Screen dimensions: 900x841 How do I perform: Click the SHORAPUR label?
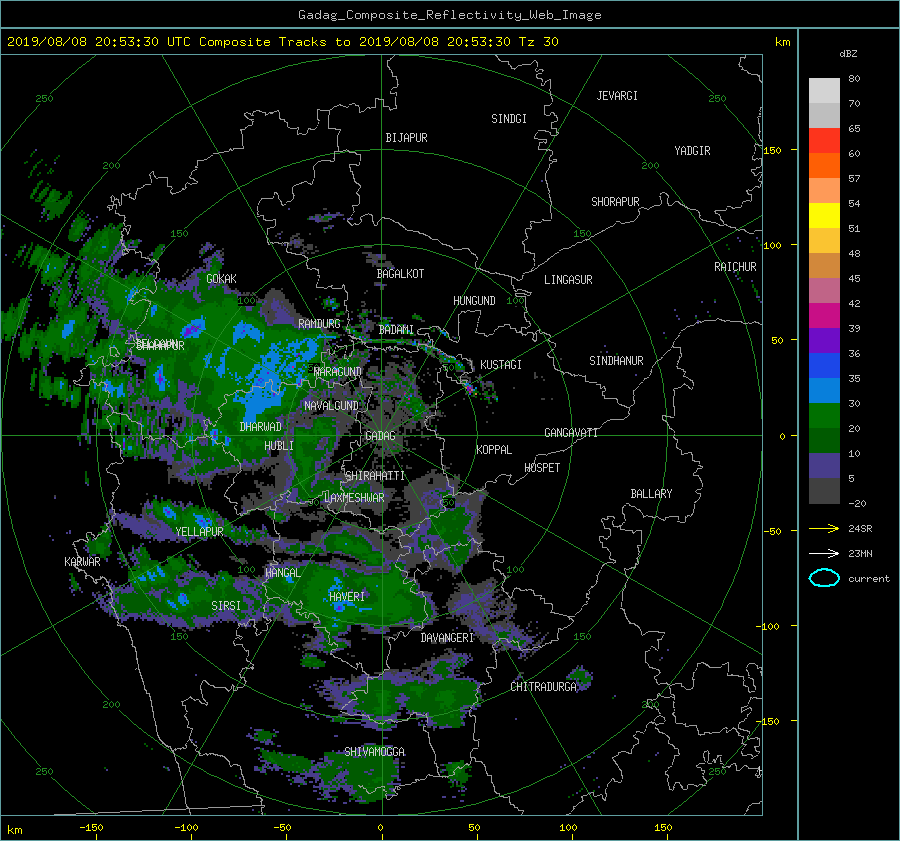tap(615, 202)
